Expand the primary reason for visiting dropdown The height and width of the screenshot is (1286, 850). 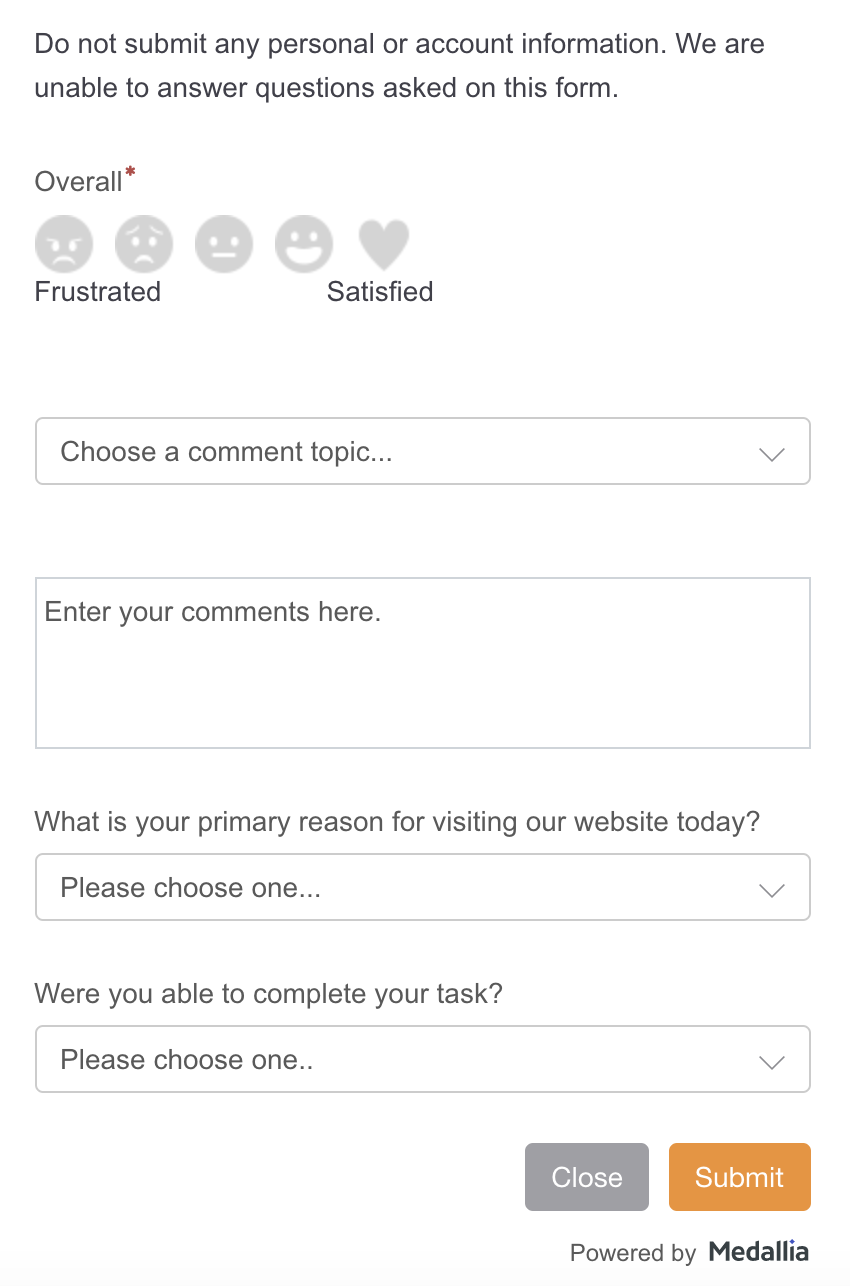click(423, 887)
